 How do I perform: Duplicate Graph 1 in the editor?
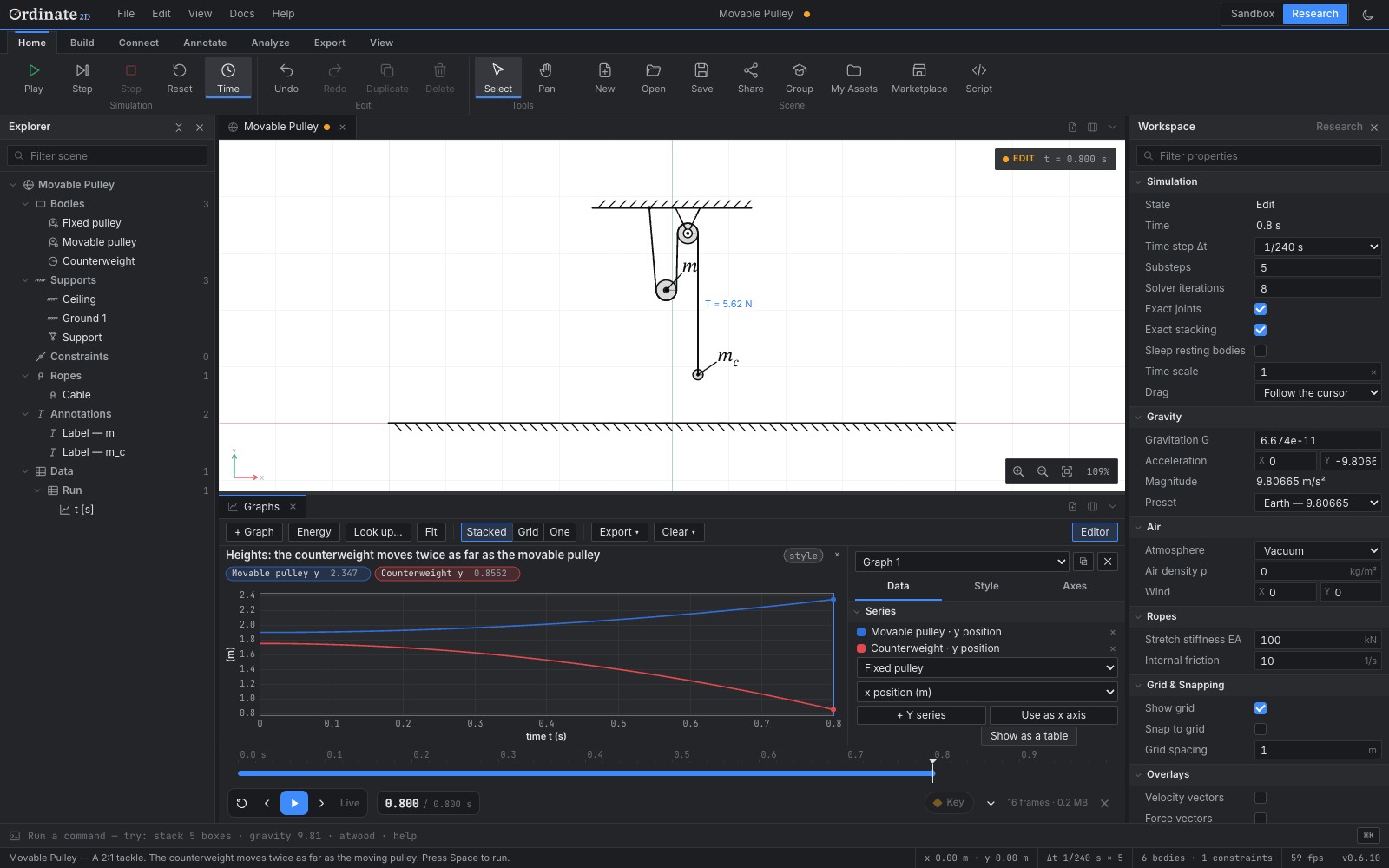[1083, 562]
